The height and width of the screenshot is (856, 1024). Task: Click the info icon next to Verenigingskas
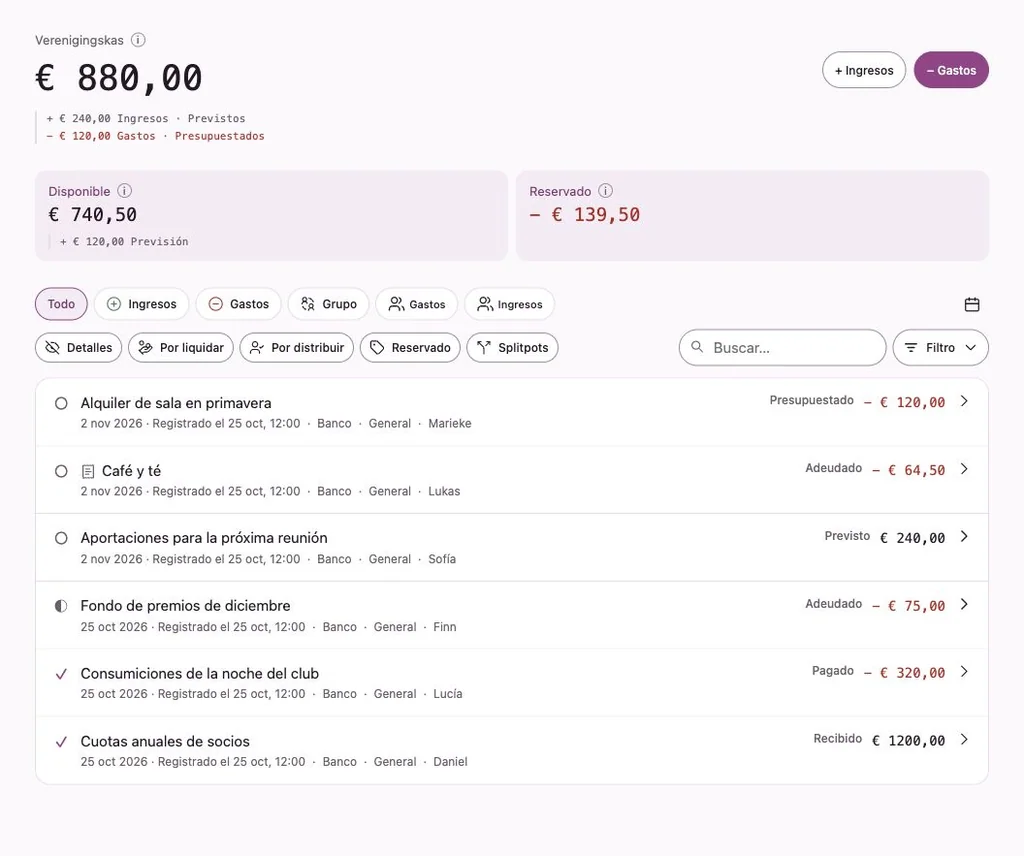(138, 40)
